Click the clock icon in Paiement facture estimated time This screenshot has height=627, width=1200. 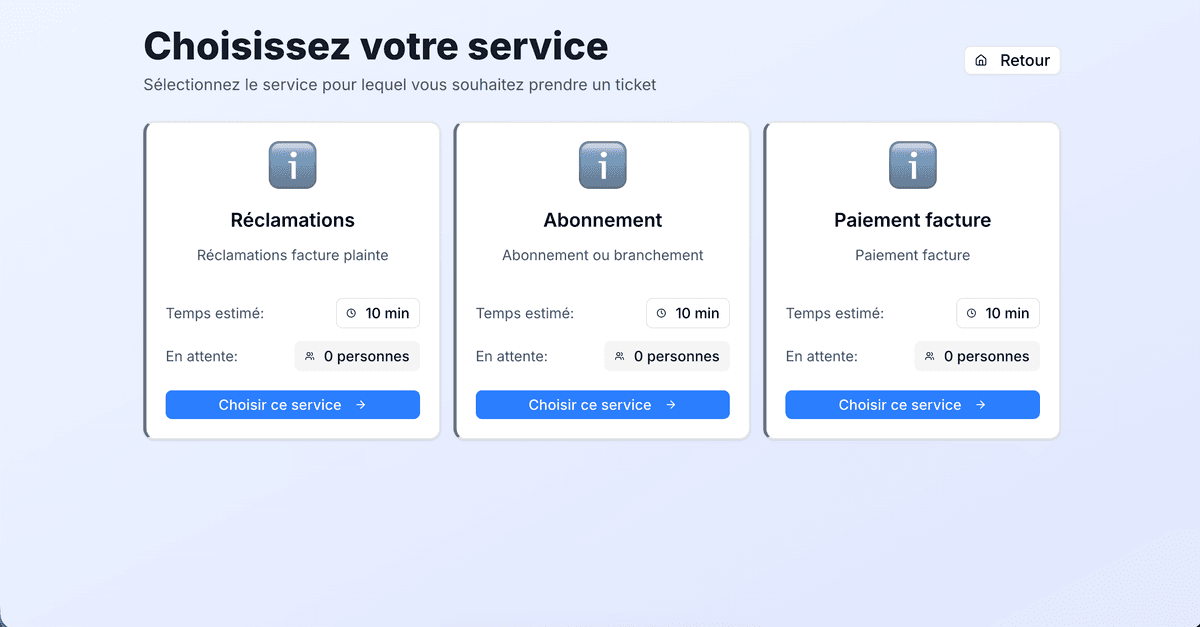click(971, 313)
